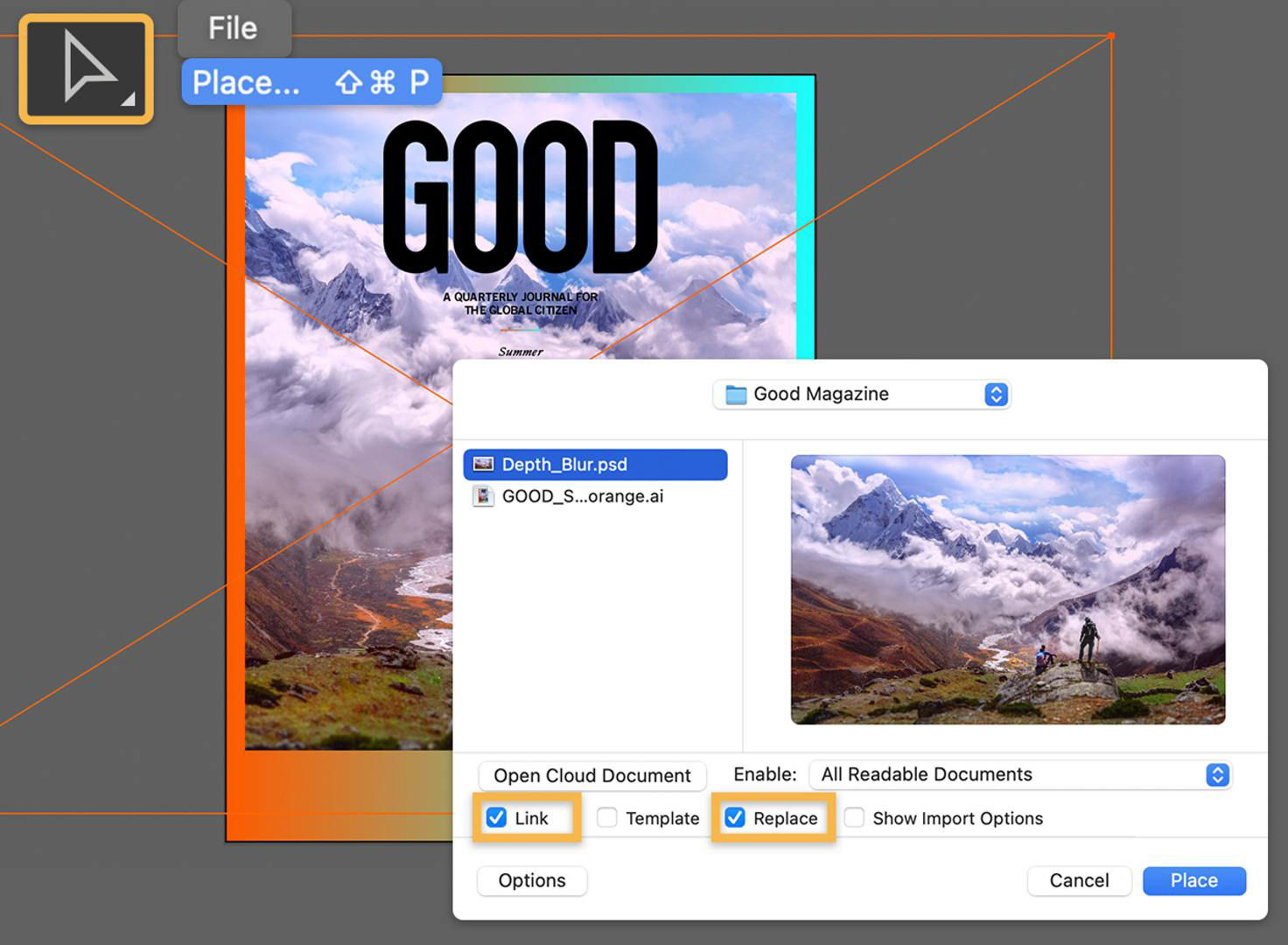Image resolution: width=1288 pixels, height=945 pixels.
Task: Click the Place button
Action: (1193, 880)
